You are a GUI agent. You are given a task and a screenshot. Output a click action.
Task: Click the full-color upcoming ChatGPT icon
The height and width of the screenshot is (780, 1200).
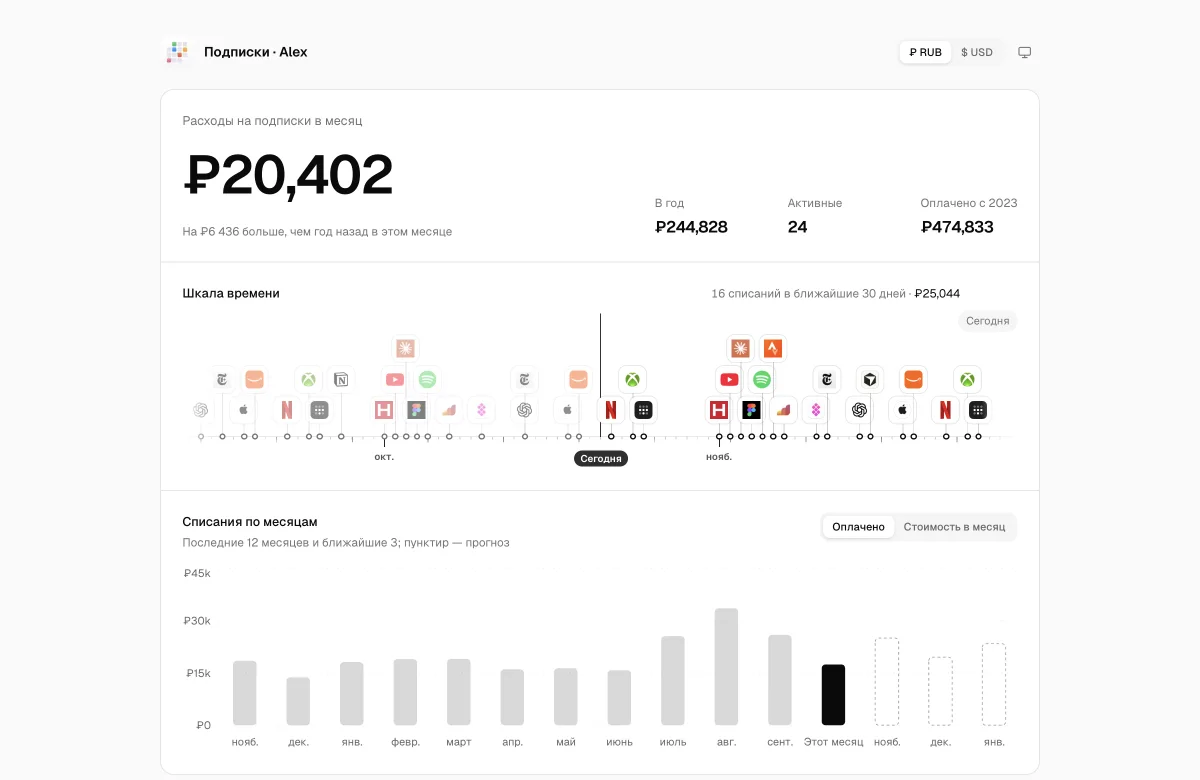[859, 410]
